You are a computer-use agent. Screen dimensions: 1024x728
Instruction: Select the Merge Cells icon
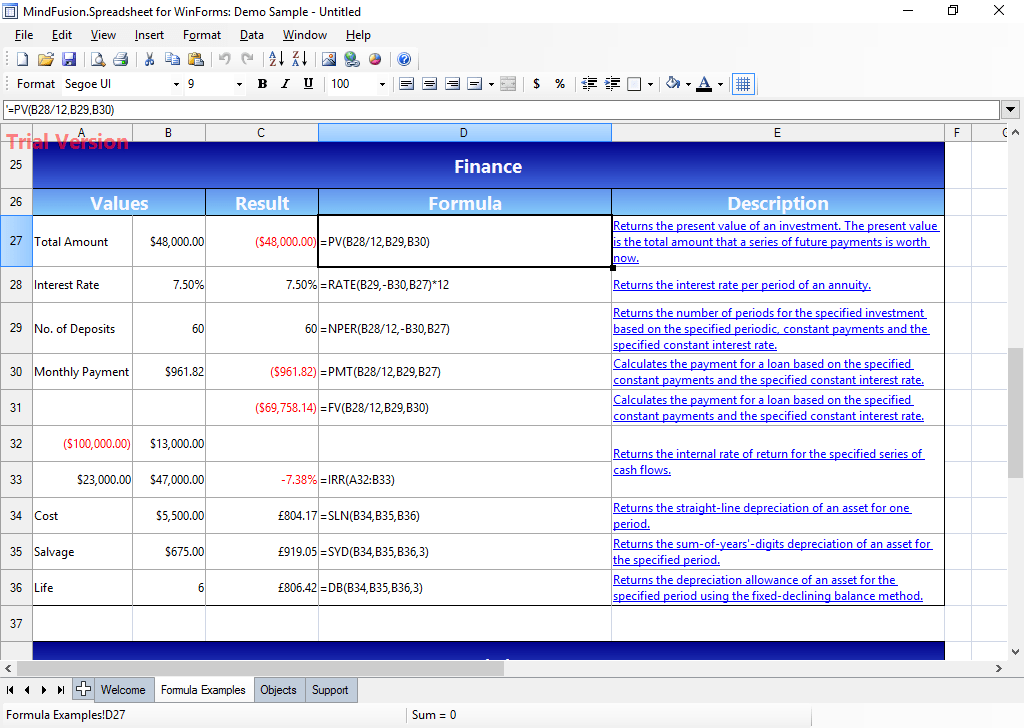508,84
